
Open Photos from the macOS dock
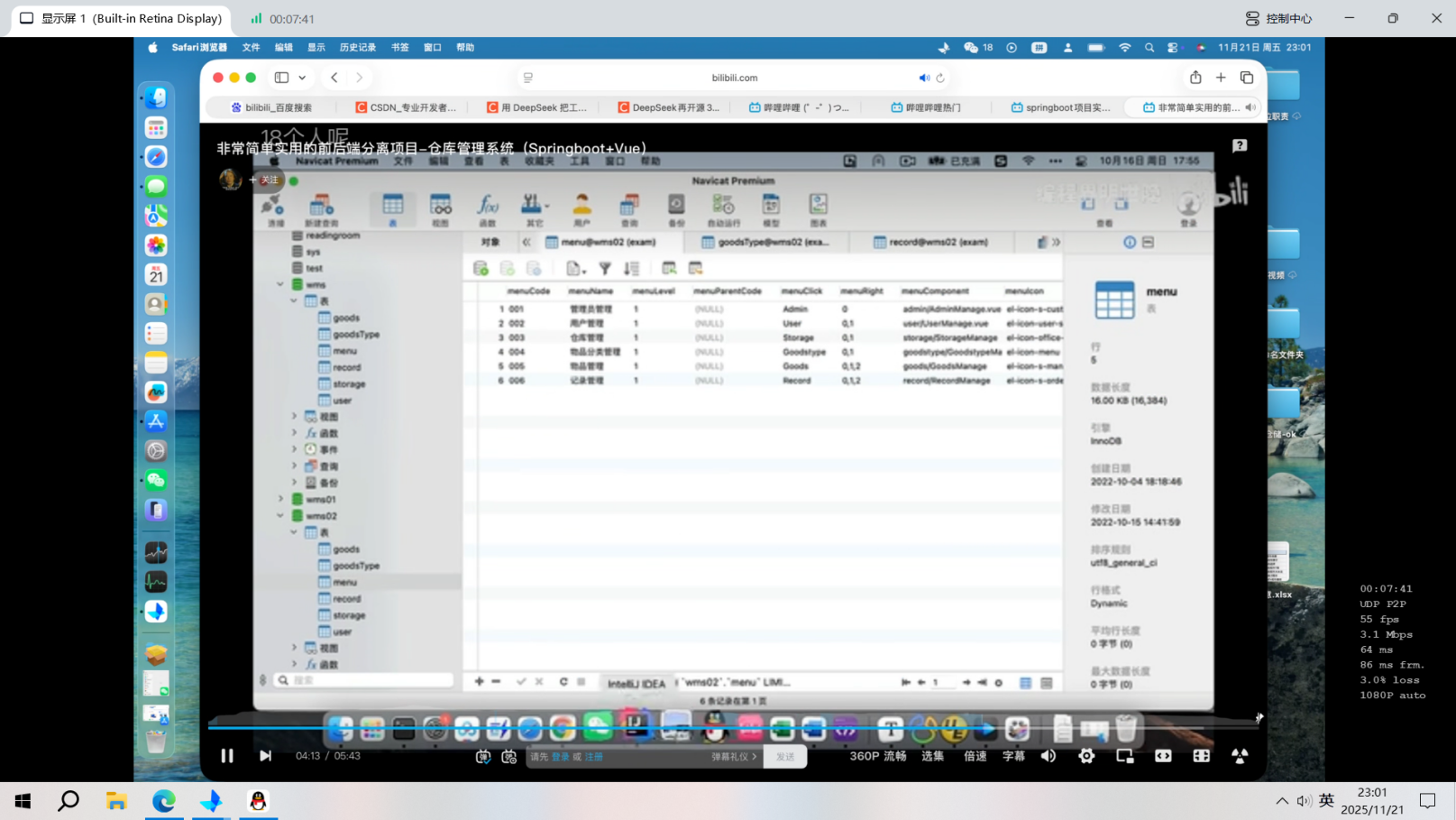point(156,245)
